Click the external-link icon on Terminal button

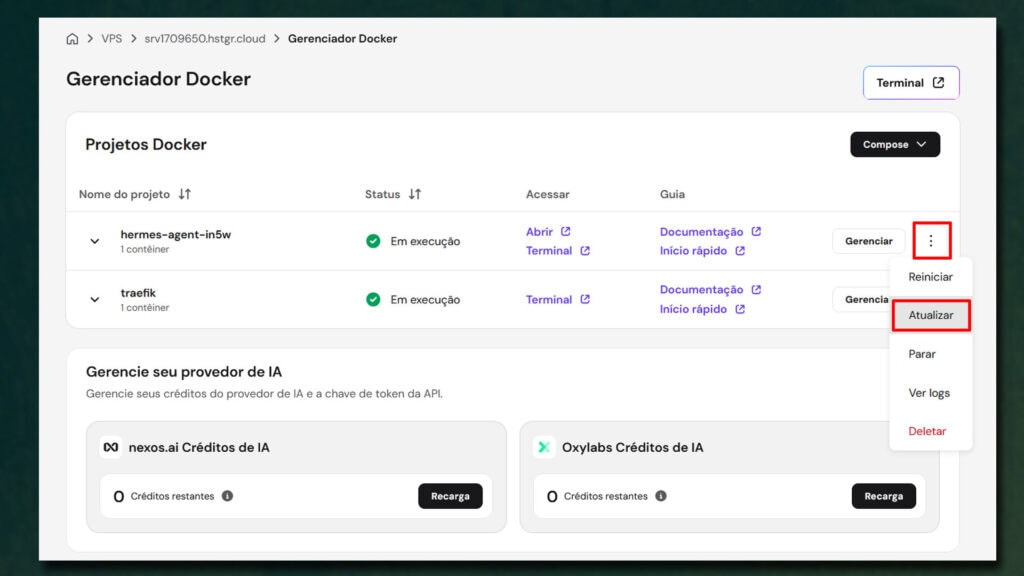tap(938, 82)
